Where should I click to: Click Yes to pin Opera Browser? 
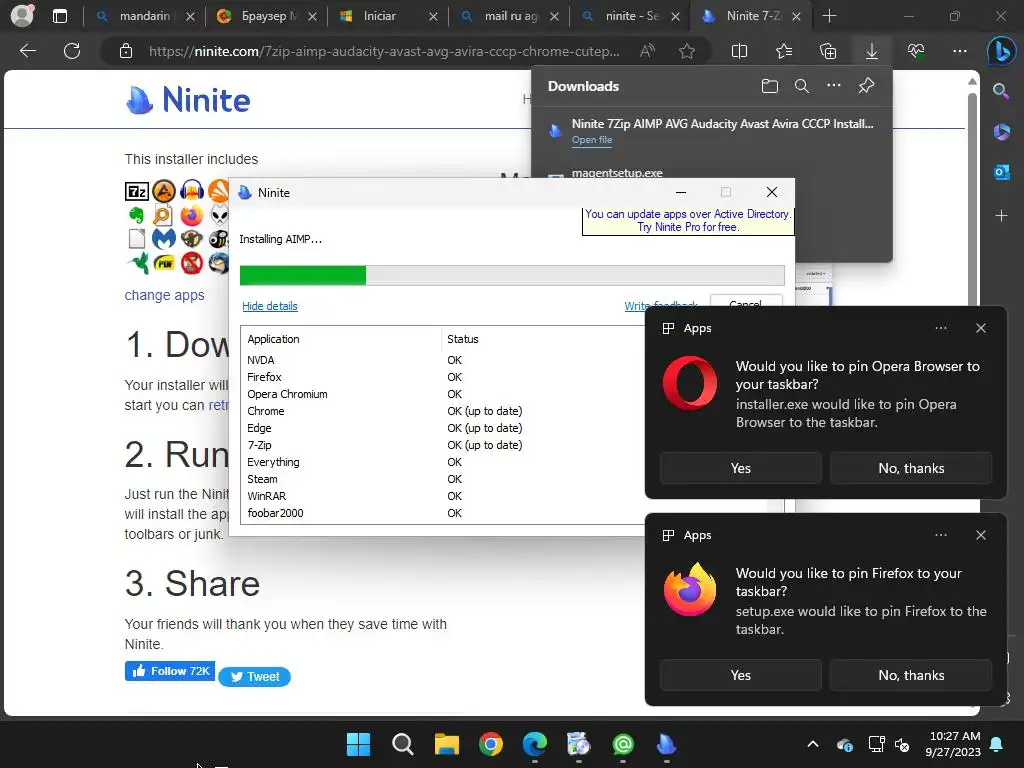[741, 468]
